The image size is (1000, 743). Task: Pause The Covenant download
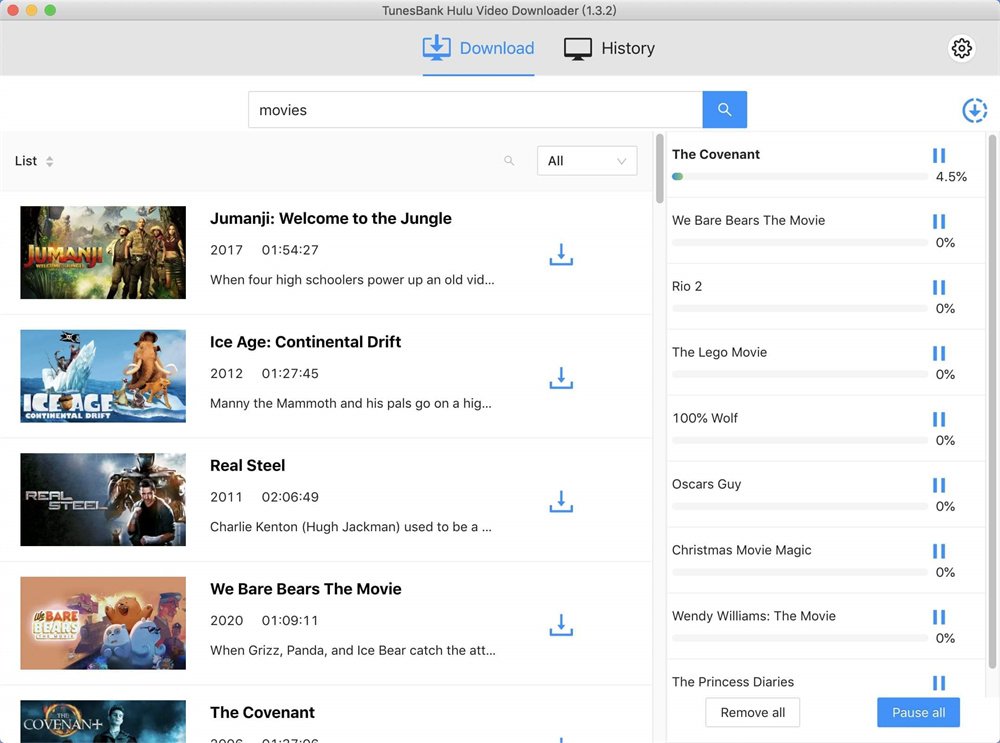(x=939, y=156)
